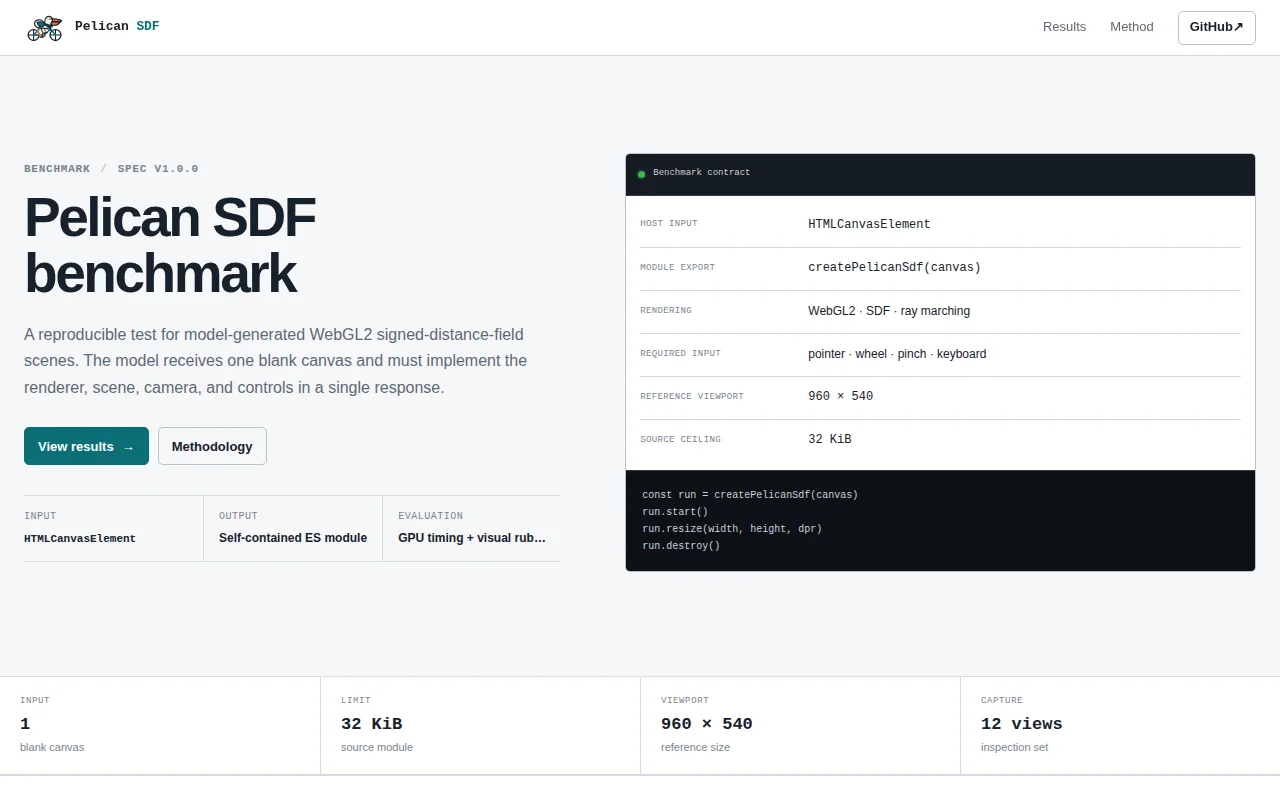Click the blank canvas caption

(x=52, y=748)
